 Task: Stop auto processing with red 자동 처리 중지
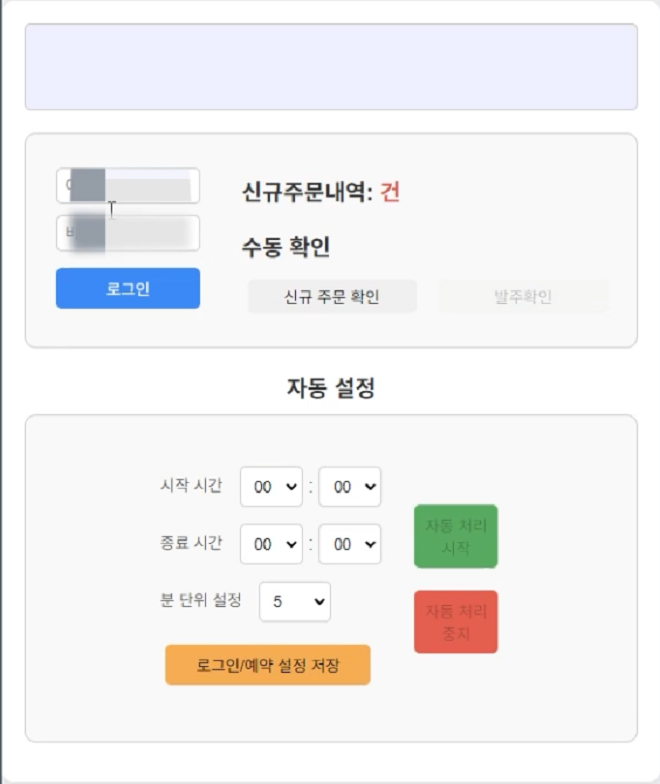click(456, 622)
